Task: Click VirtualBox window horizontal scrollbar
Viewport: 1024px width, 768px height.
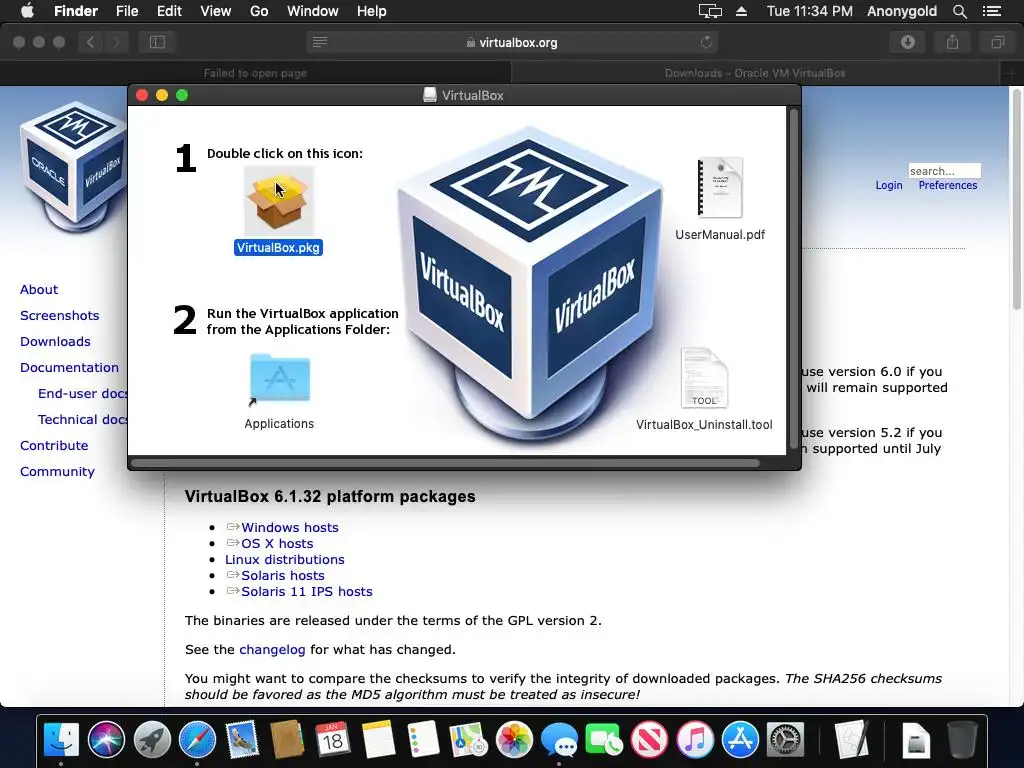Action: pos(445,463)
